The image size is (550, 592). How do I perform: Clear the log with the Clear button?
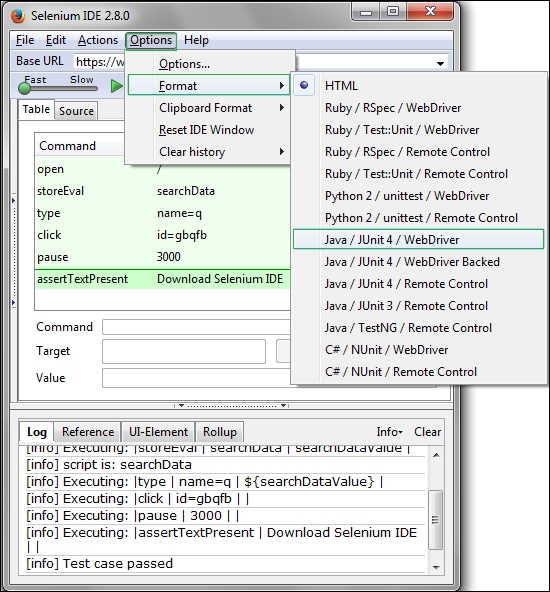tap(427, 432)
